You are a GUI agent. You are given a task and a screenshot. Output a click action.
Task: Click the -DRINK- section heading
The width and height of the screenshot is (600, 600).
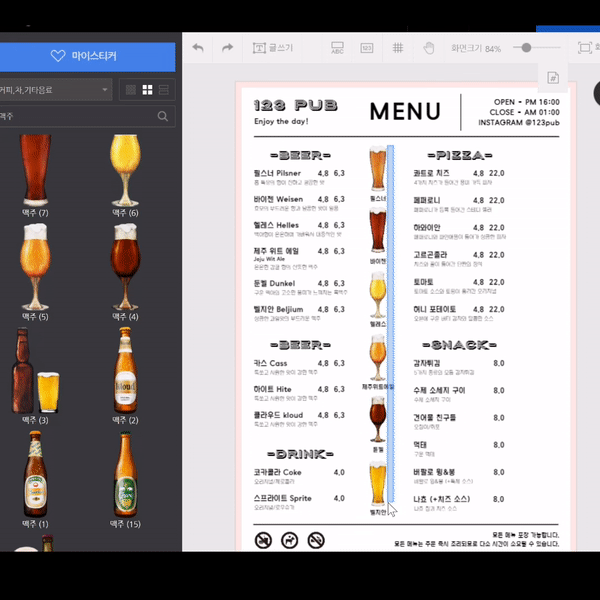300,454
